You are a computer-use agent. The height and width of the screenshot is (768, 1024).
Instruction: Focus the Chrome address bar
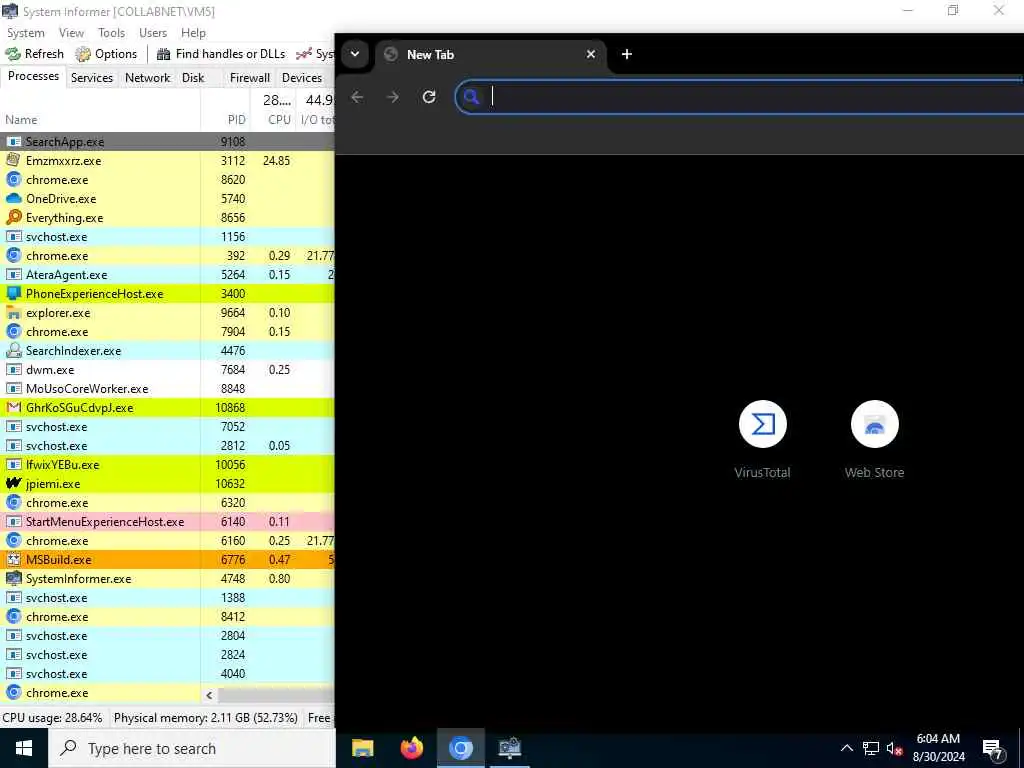point(739,97)
